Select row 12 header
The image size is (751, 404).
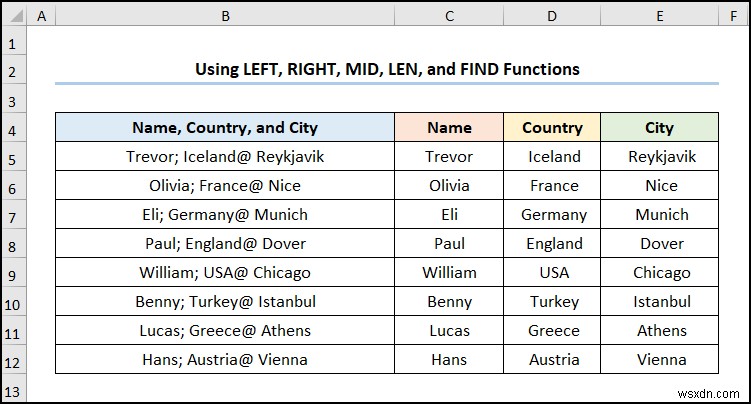(13, 359)
